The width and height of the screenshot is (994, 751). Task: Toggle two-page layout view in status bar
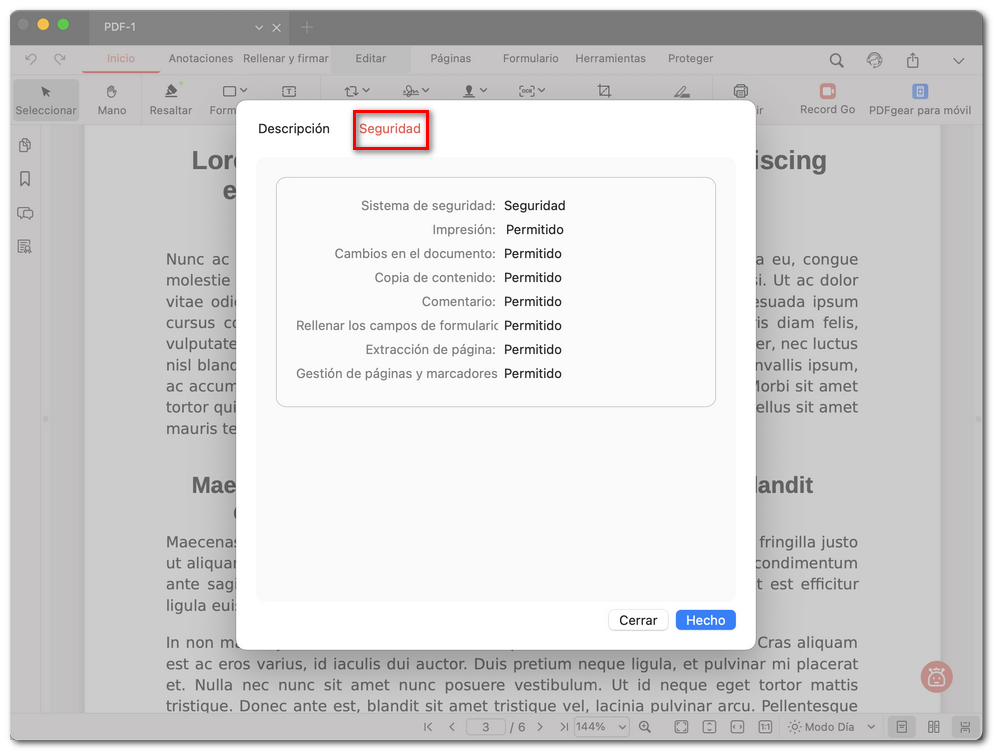coord(933,726)
